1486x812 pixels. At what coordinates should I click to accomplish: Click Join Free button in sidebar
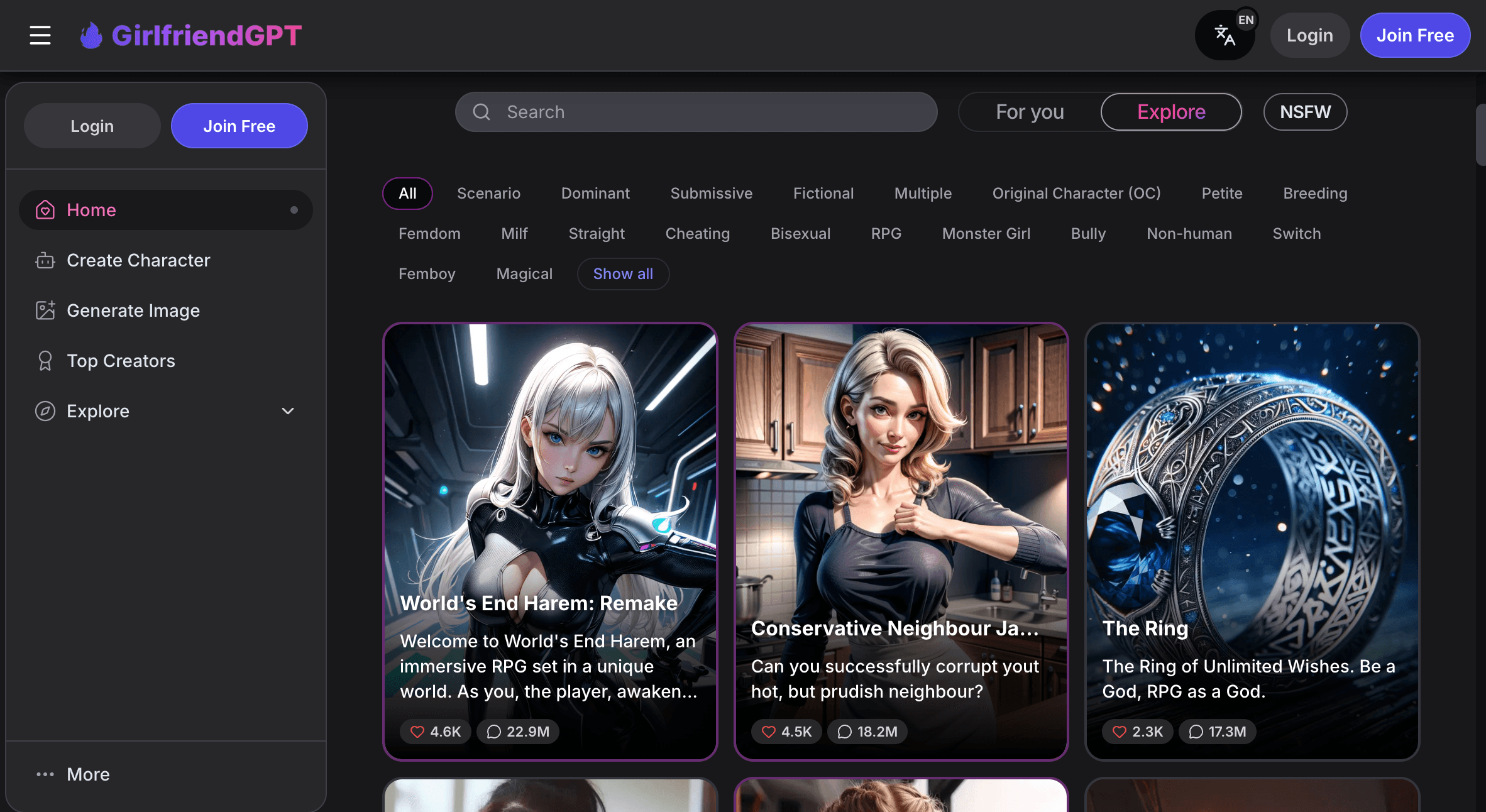(x=239, y=126)
